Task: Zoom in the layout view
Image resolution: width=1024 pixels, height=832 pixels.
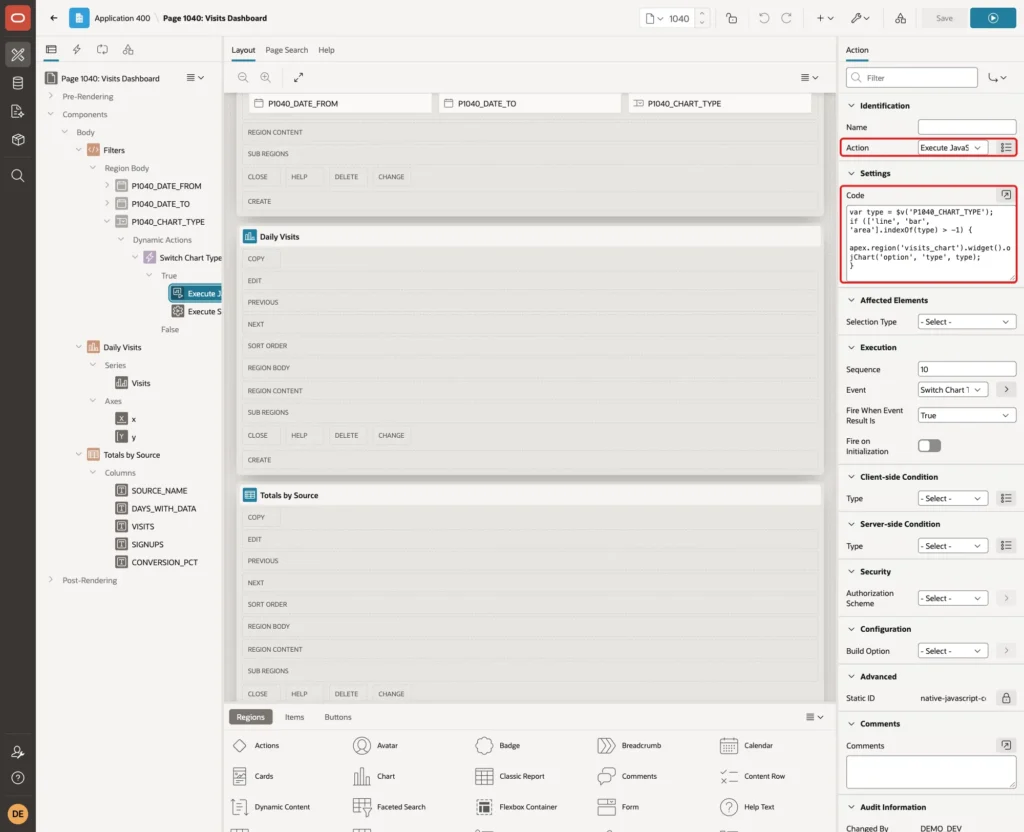Action: tap(266, 77)
